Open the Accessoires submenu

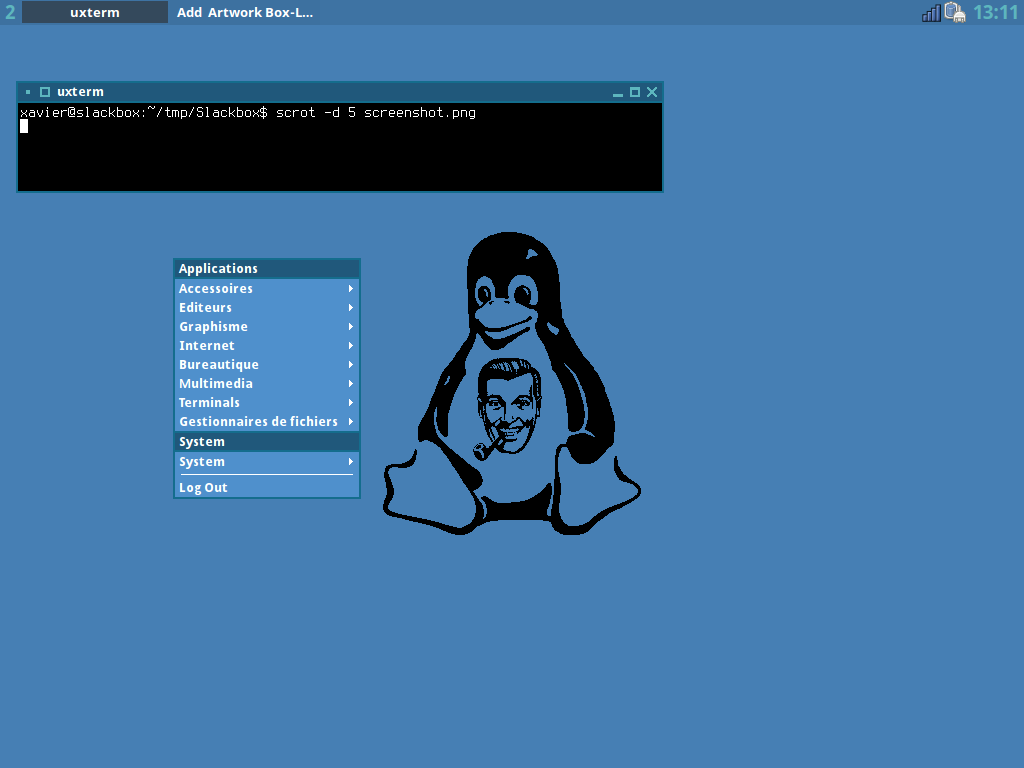[266, 288]
